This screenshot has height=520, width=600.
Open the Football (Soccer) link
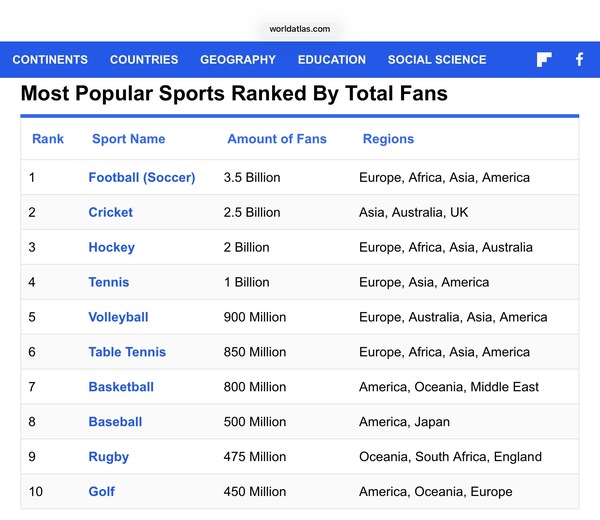point(142,178)
